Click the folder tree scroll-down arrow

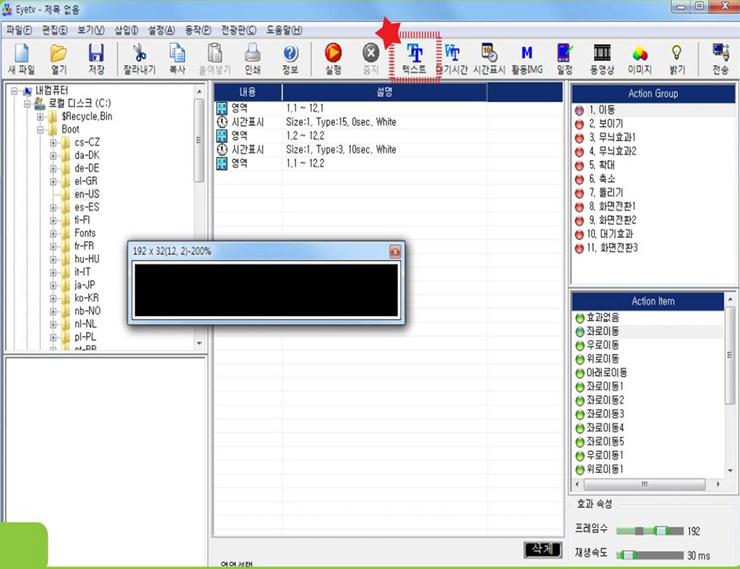(x=199, y=343)
